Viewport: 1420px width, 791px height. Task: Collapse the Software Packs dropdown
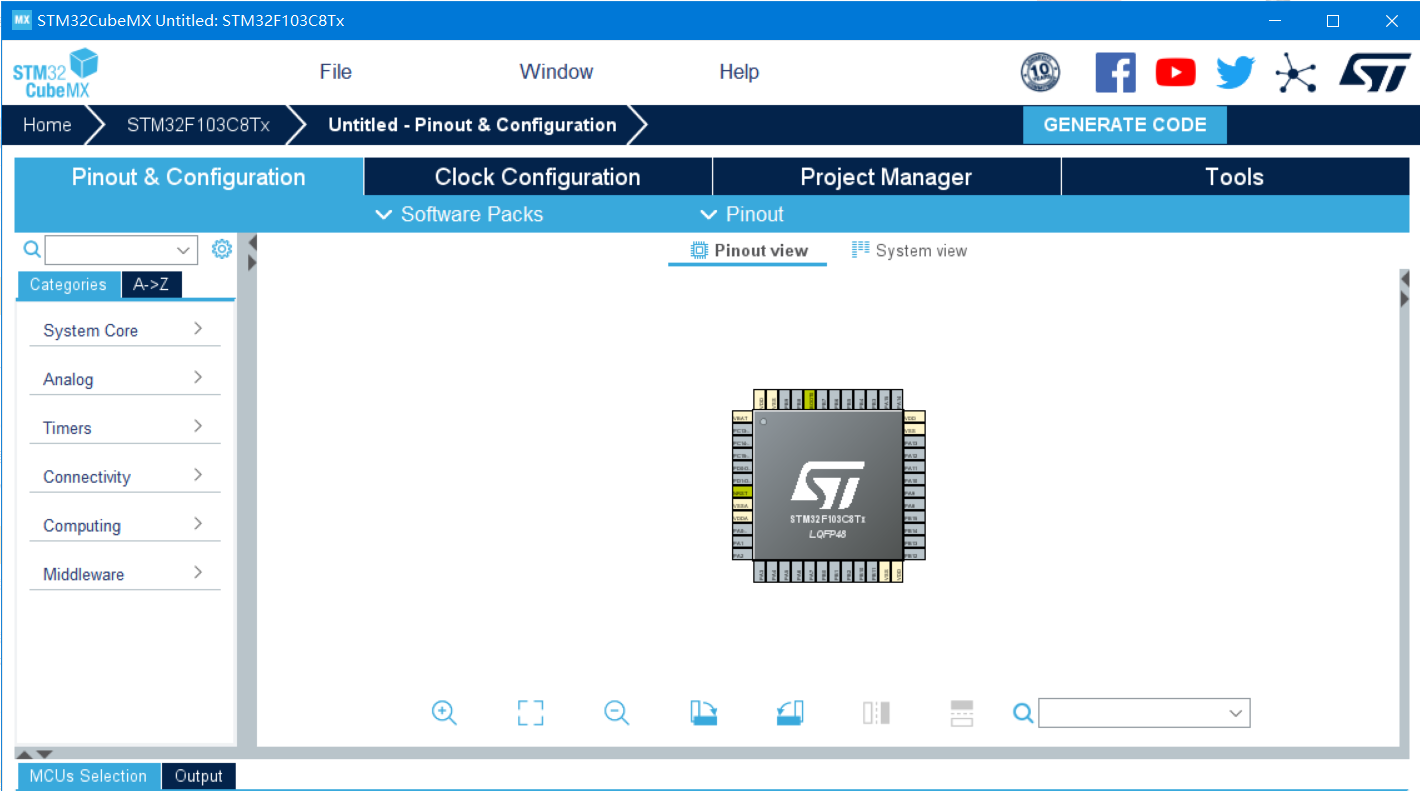pyautogui.click(x=458, y=213)
